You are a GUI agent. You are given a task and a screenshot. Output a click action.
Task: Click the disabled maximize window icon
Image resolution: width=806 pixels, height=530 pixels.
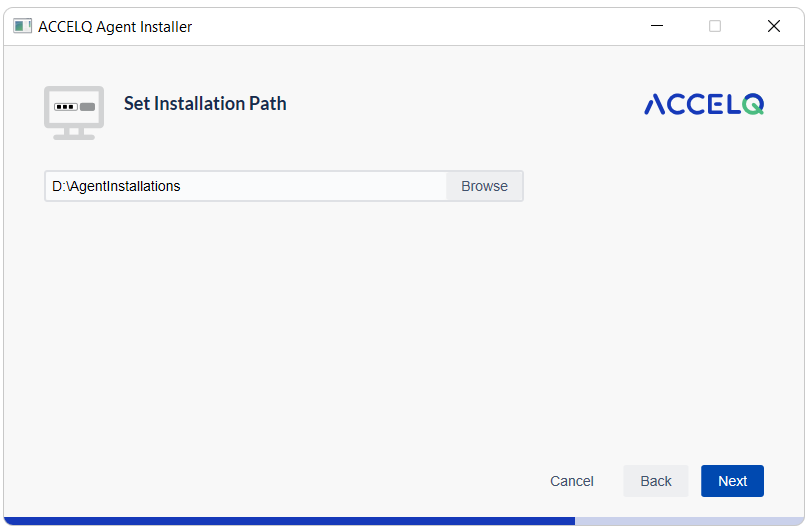(x=715, y=26)
